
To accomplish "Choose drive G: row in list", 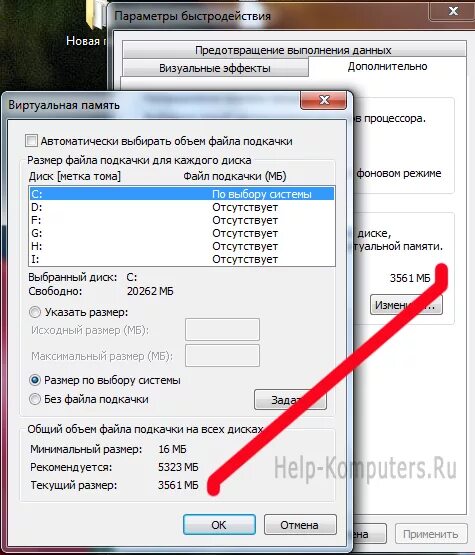I will click(x=182, y=233).
